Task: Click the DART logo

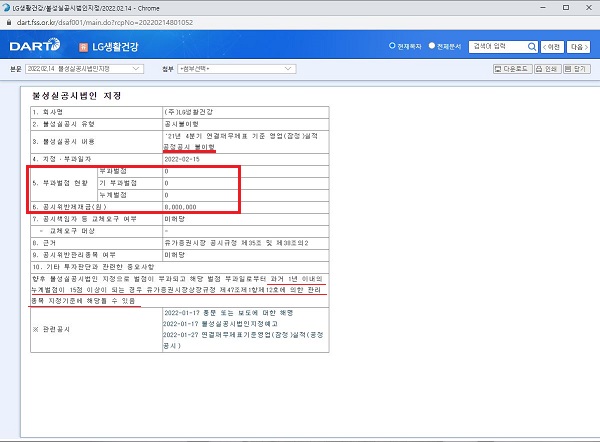Action: pyautogui.click(x=34, y=46)
